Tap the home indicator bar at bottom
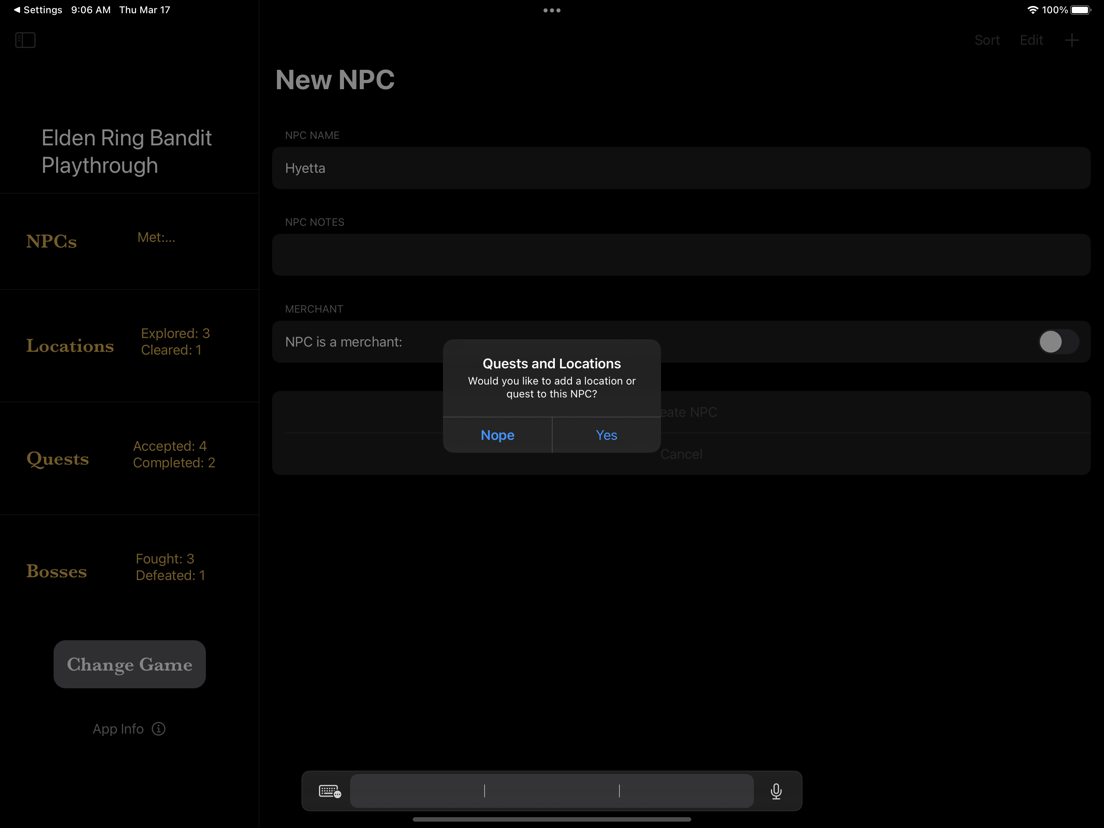The height and width of the screenshot is (828, 1104). 551,820
